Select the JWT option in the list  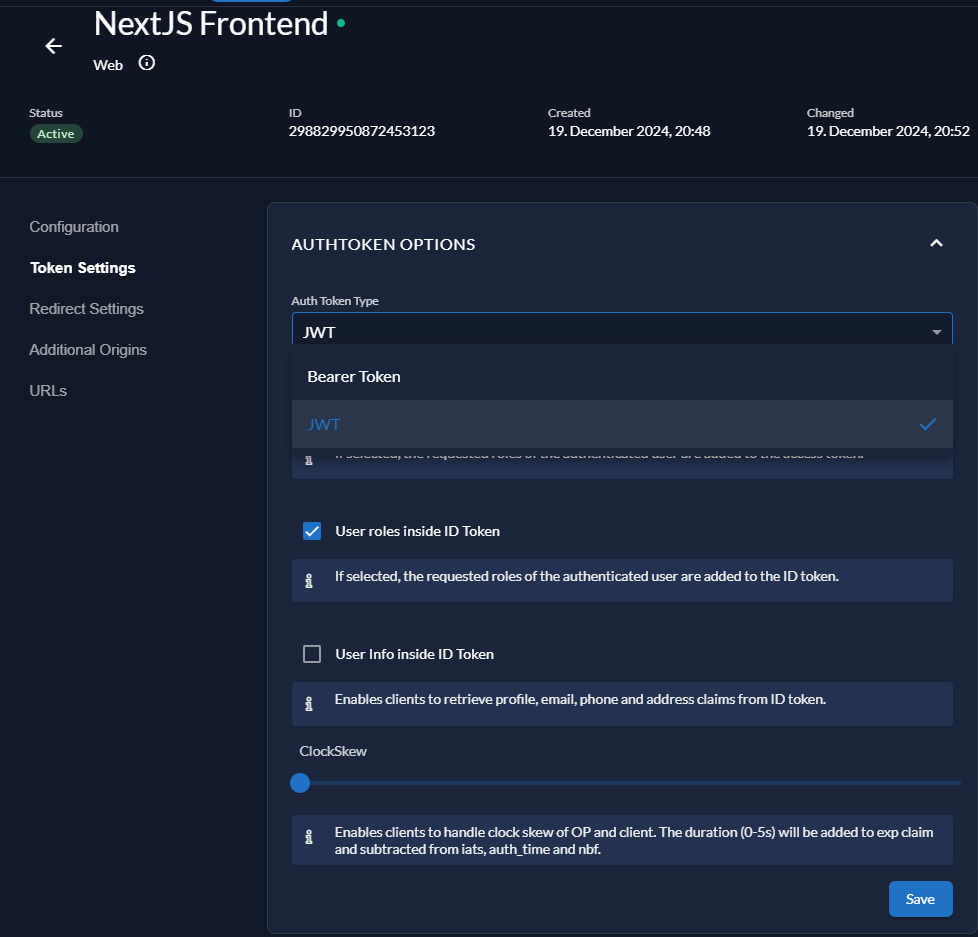pyautogui.click(x=622, y=424)
